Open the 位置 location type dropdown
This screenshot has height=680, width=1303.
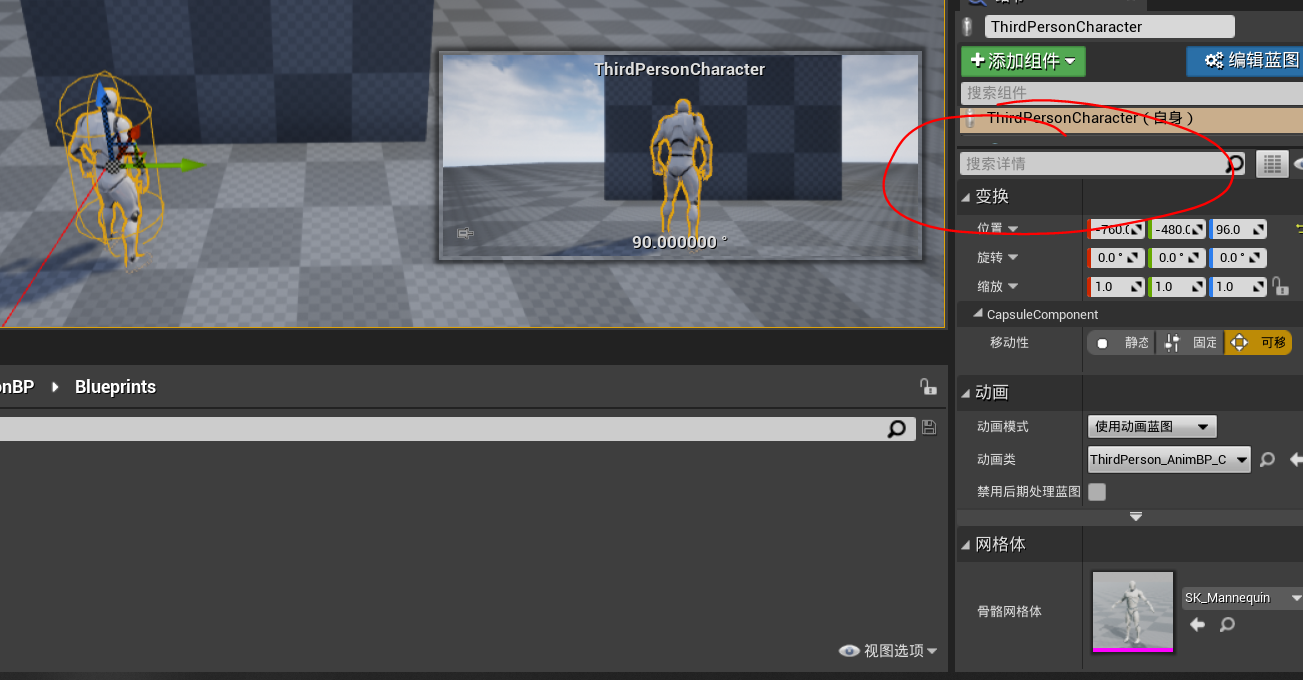coord(1013,229)
